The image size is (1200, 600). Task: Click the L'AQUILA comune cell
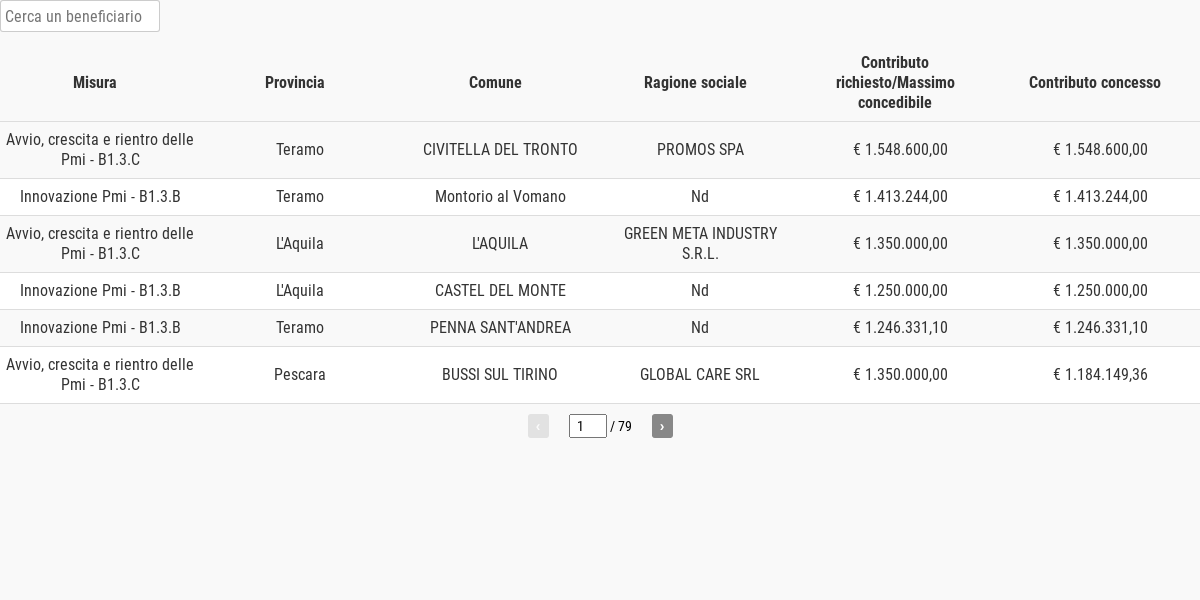(x=500, y=244)
